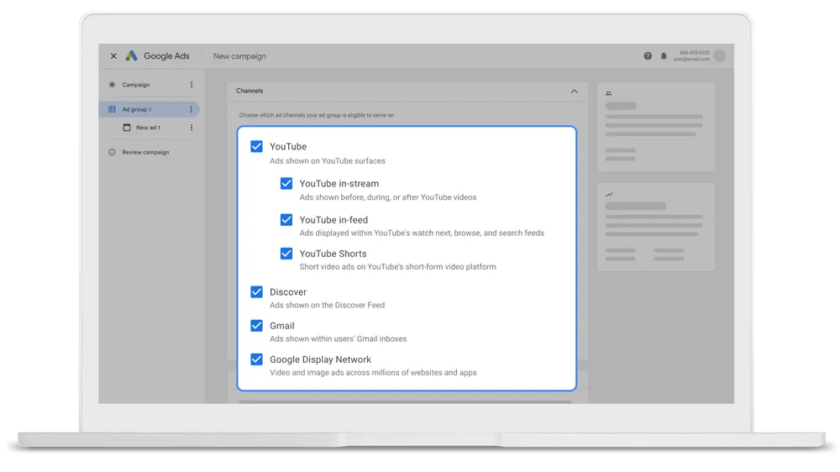Screen dimensions: 840x472
Task: Toggle the YouTube Shorts checkbox
Action: click(287, 254)
